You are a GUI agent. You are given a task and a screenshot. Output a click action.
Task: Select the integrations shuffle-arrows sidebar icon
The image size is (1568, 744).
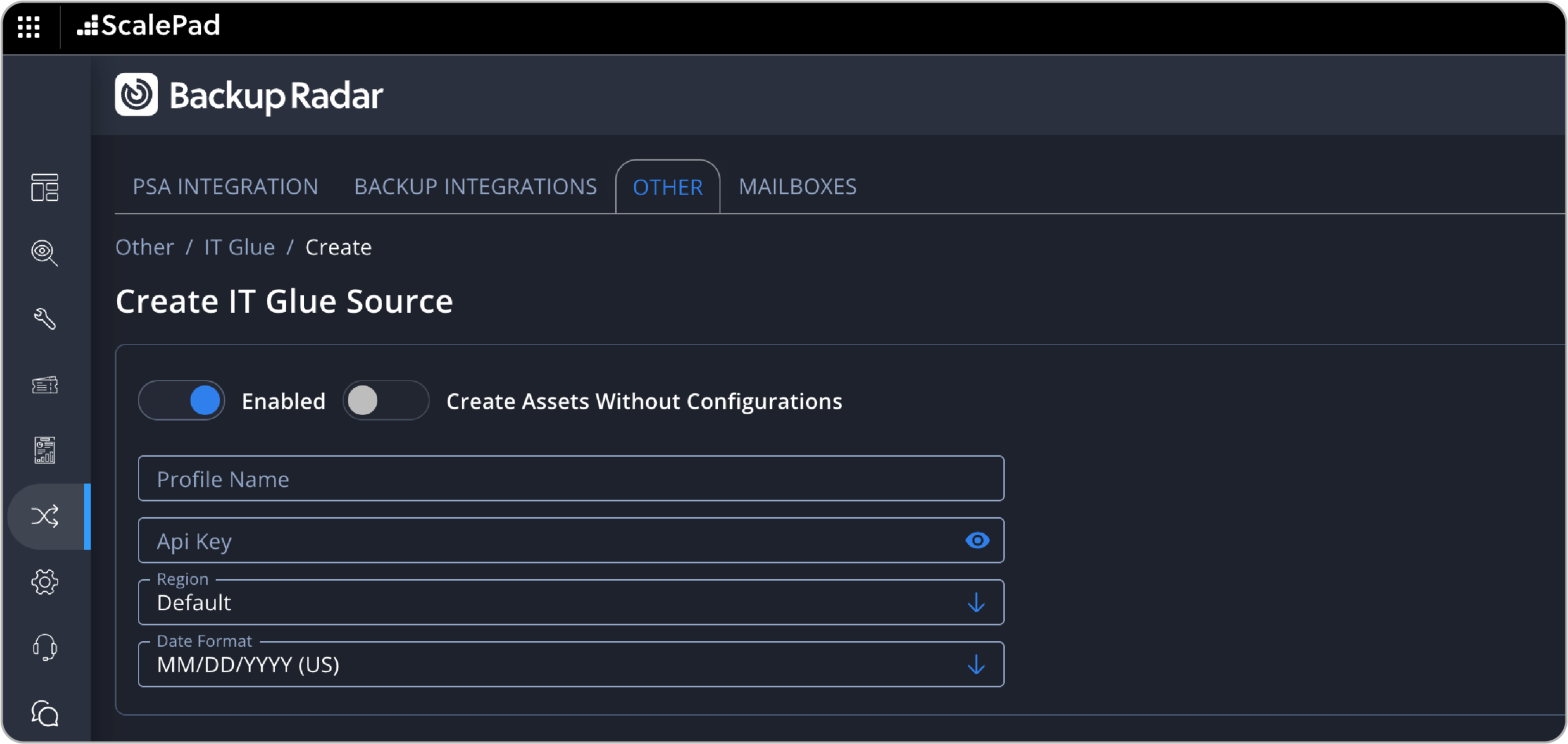45,516
